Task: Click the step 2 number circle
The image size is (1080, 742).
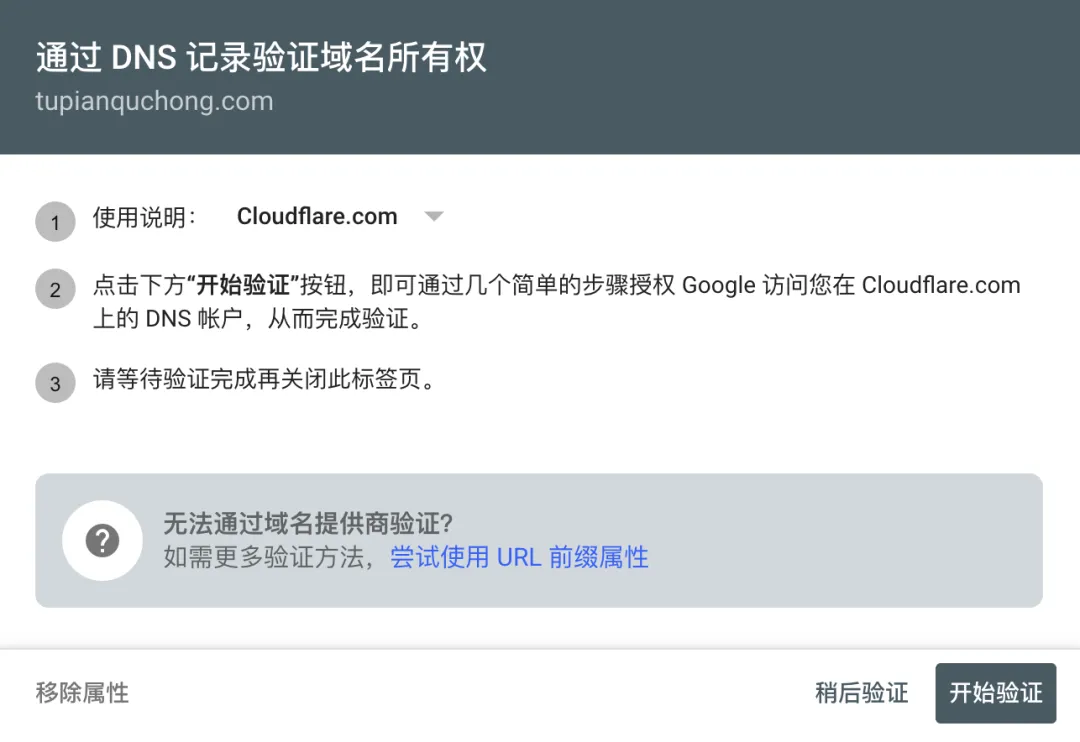Action: tap(55, 290)
